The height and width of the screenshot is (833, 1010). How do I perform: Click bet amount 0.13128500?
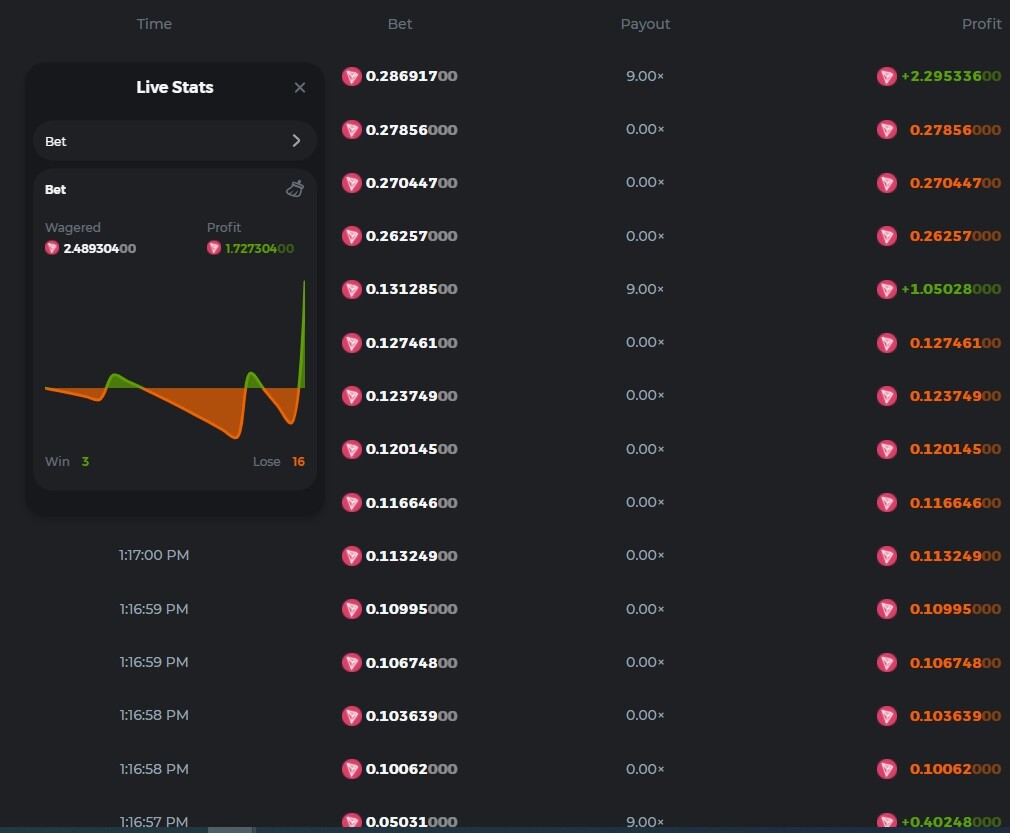(412, 289)
